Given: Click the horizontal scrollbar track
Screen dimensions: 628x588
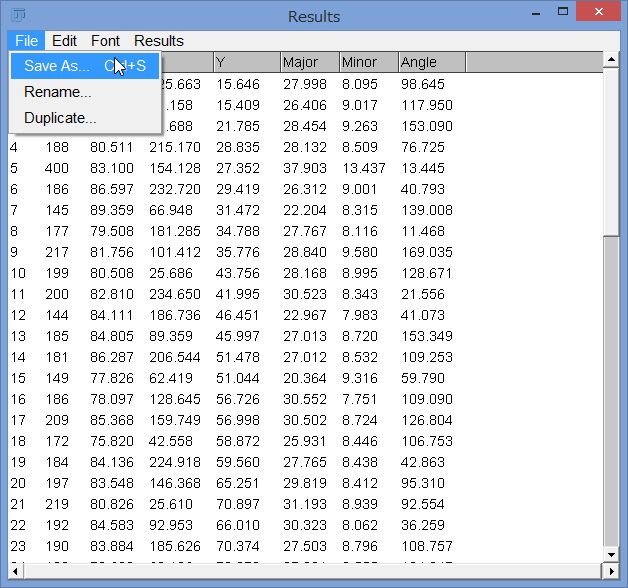Looking at the screenshot, I should coord(312,571).
